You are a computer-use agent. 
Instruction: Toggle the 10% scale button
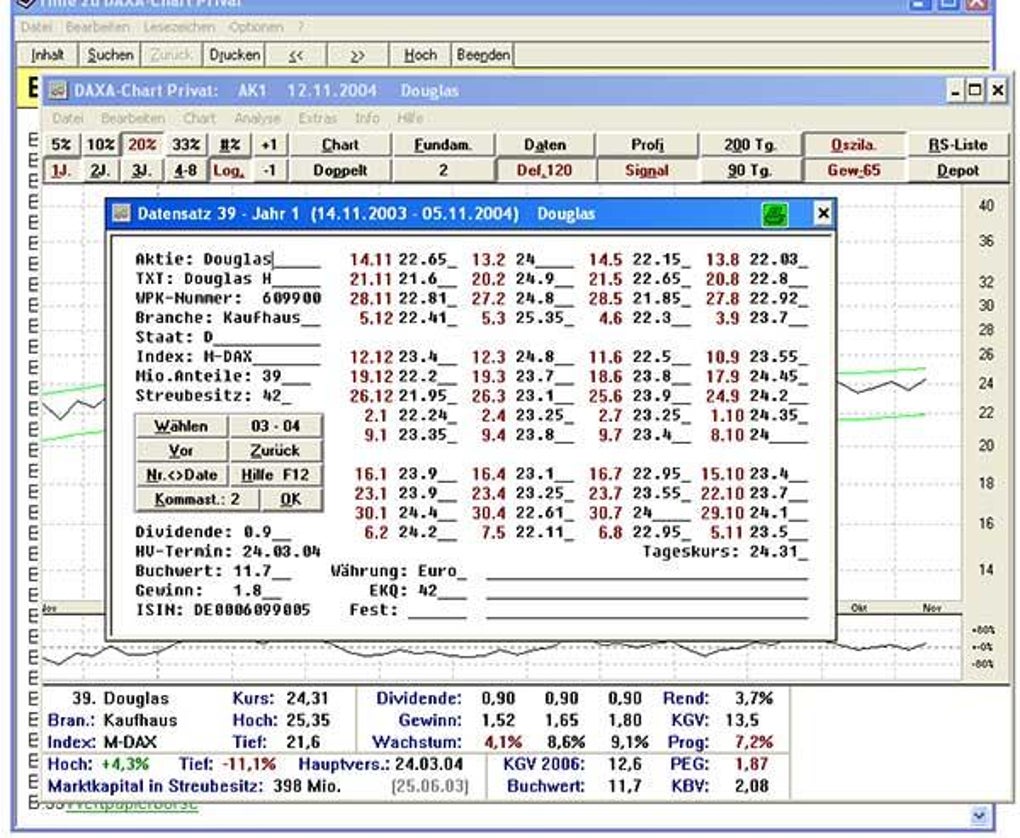(101, 144)
